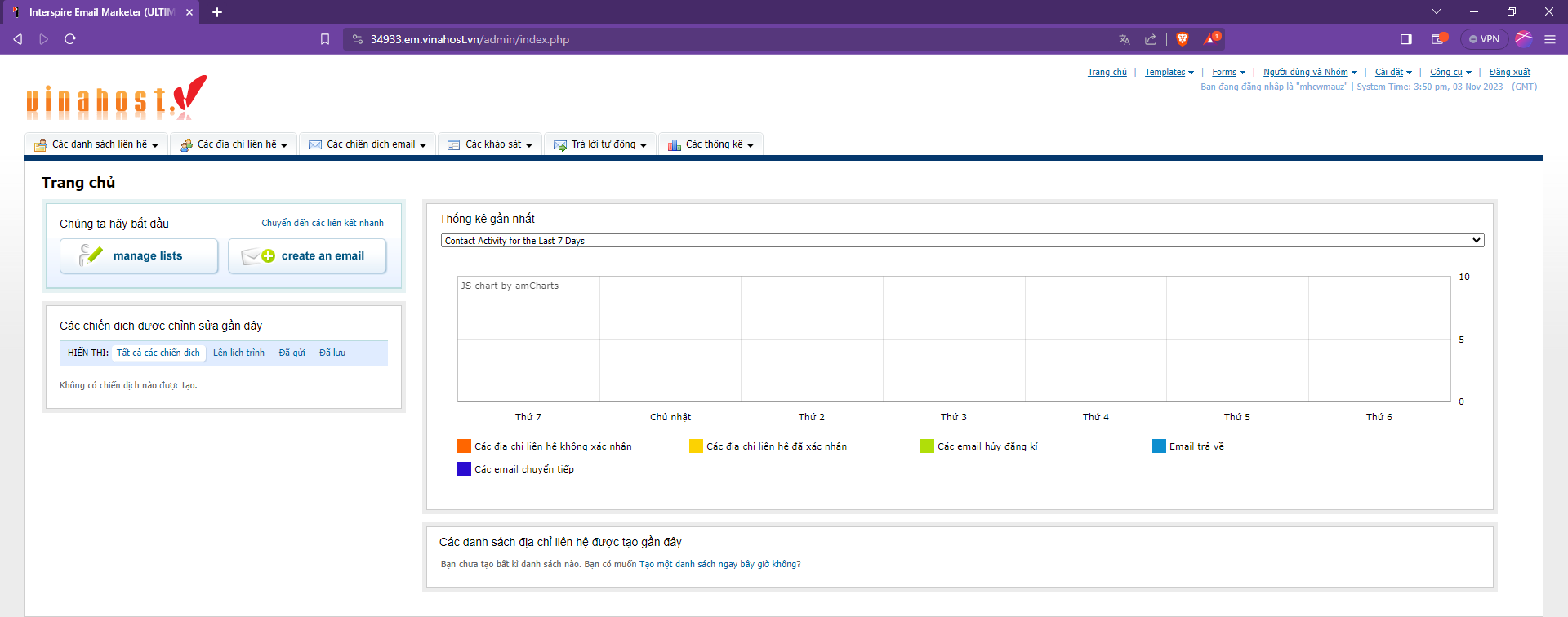Click Đăng xuất to log out
This screenshot has height=617, width=1568.
click(1509, 72)
